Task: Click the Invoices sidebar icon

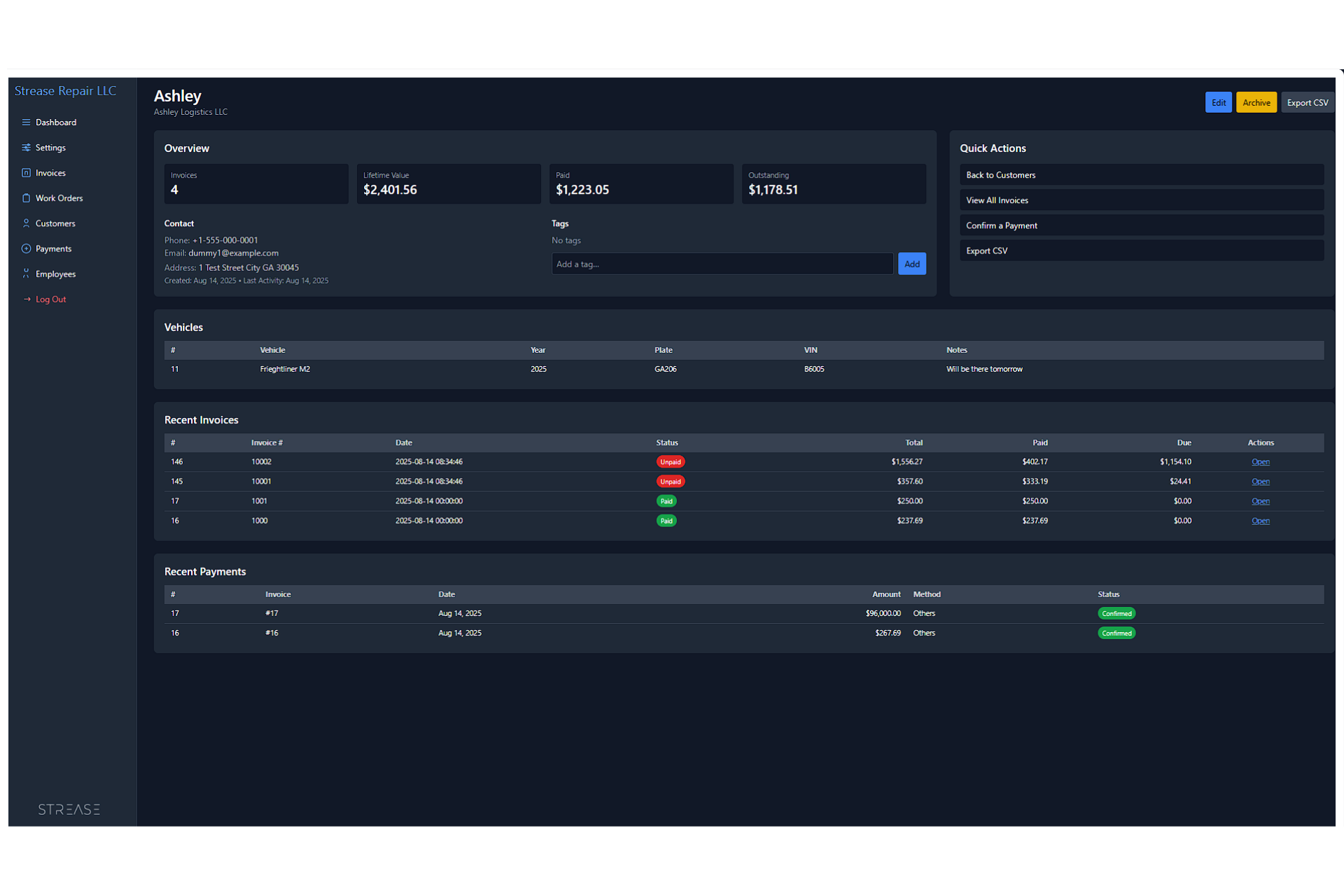Action: pos(26,173)
